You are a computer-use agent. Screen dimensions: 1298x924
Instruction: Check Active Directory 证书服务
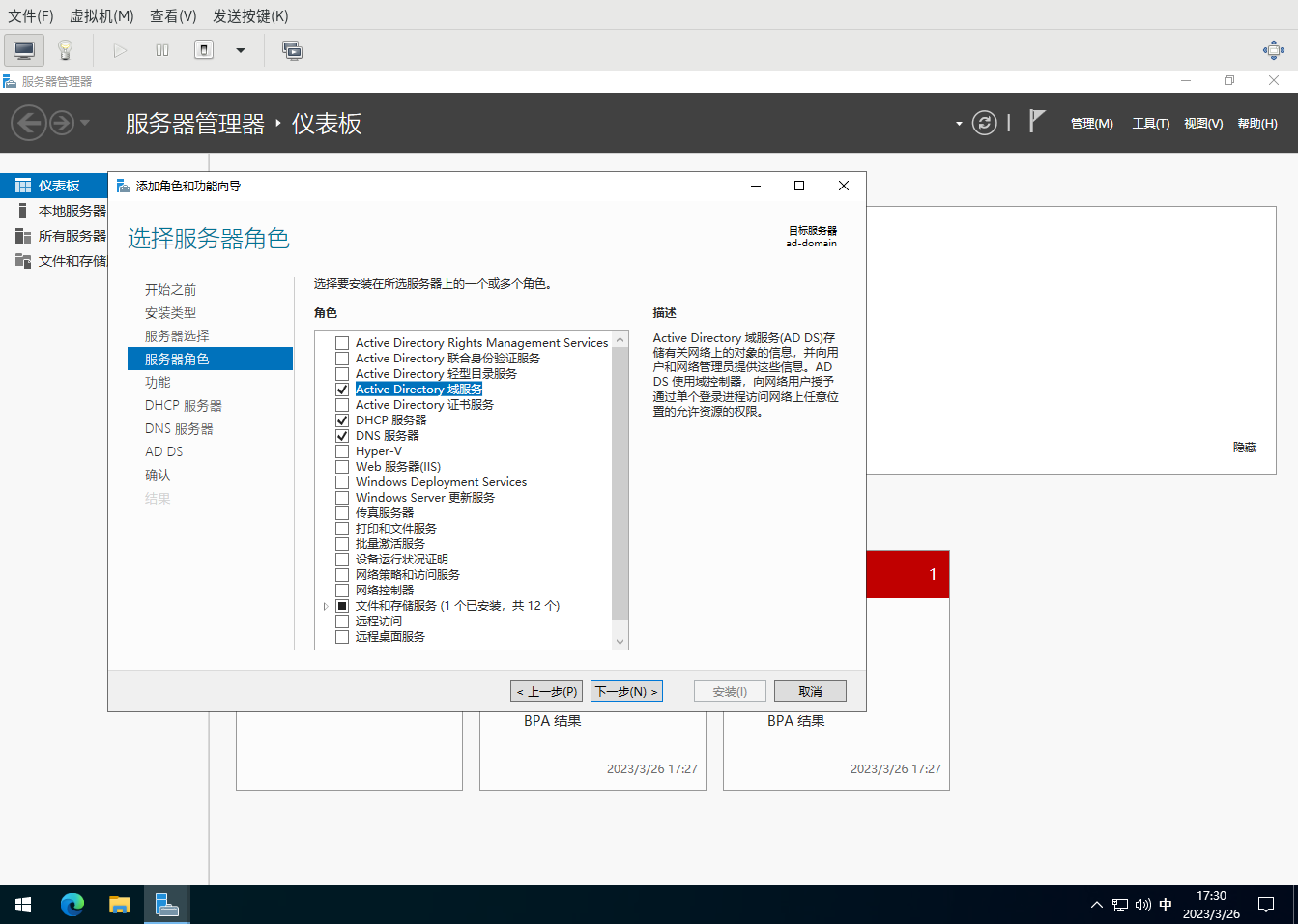tap(342, 405)
